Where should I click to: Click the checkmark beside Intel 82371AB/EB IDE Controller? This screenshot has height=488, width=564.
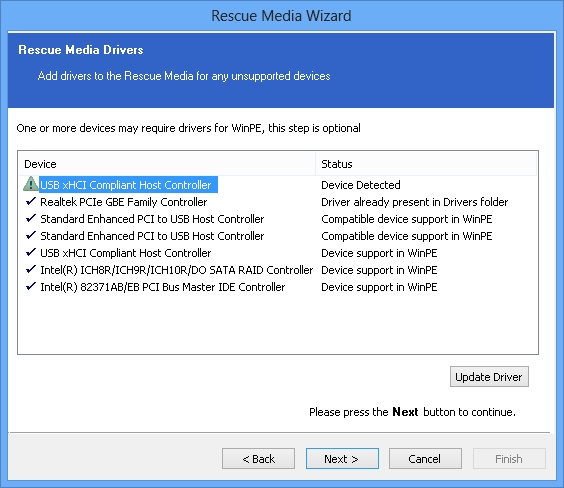click(31, 286)
